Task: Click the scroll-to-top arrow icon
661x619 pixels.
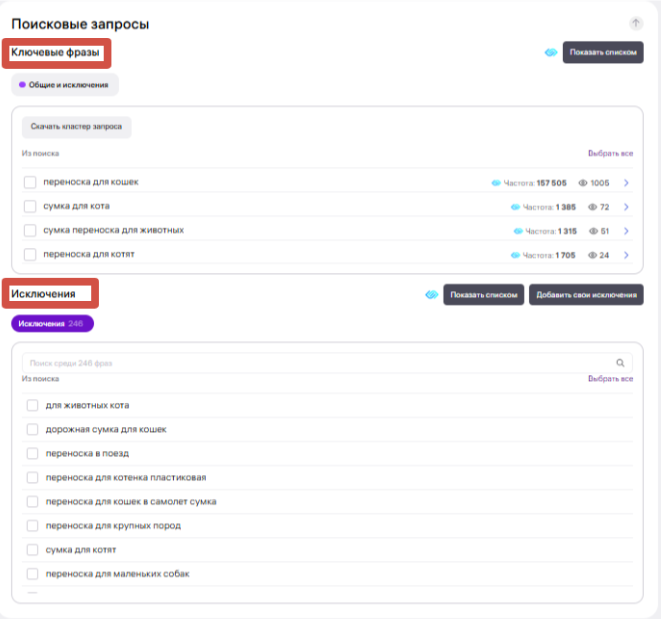Action: point(636,23)
